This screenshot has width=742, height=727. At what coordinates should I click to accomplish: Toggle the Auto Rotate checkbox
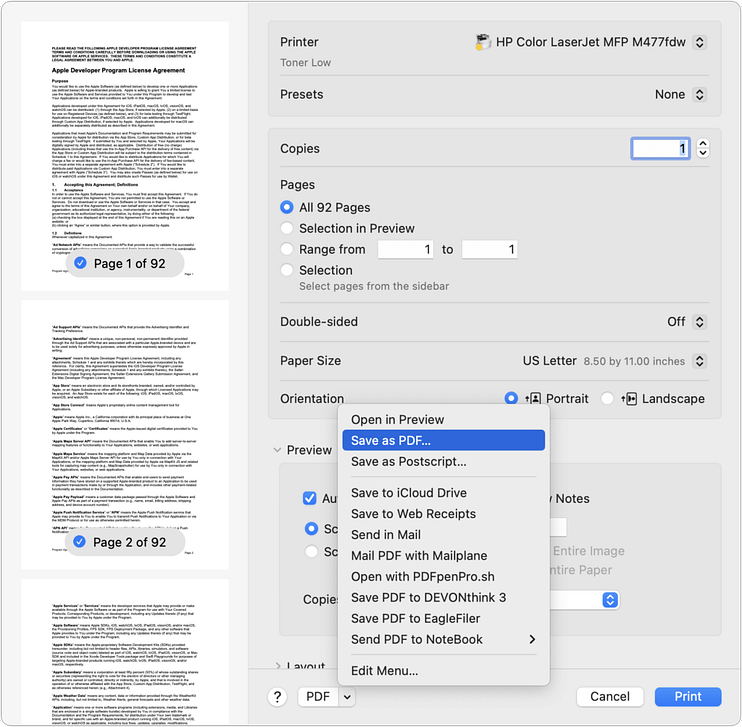[309, 498]
